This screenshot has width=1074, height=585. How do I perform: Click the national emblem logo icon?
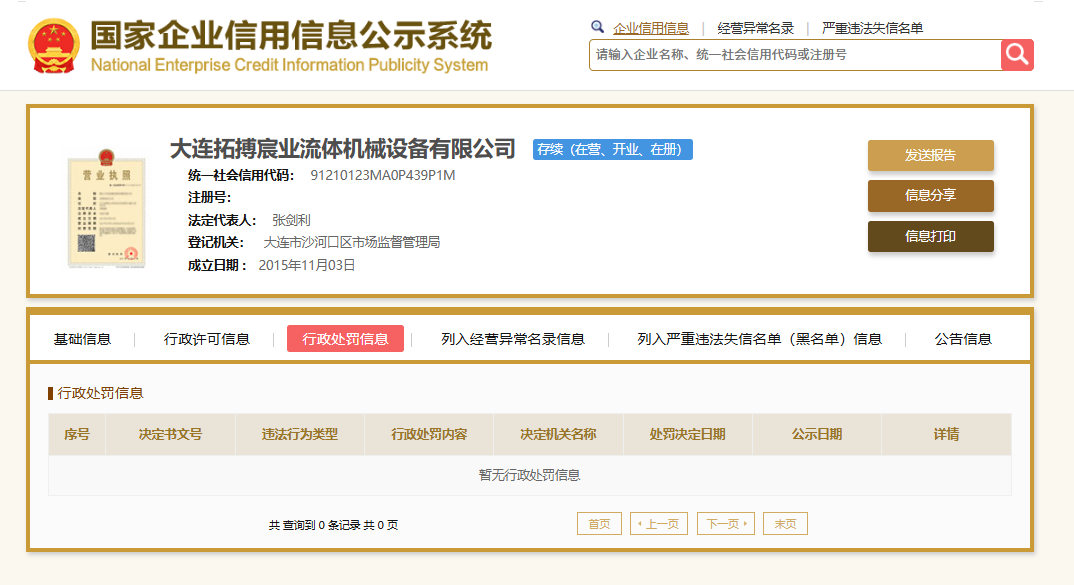[x=53, y=46]
